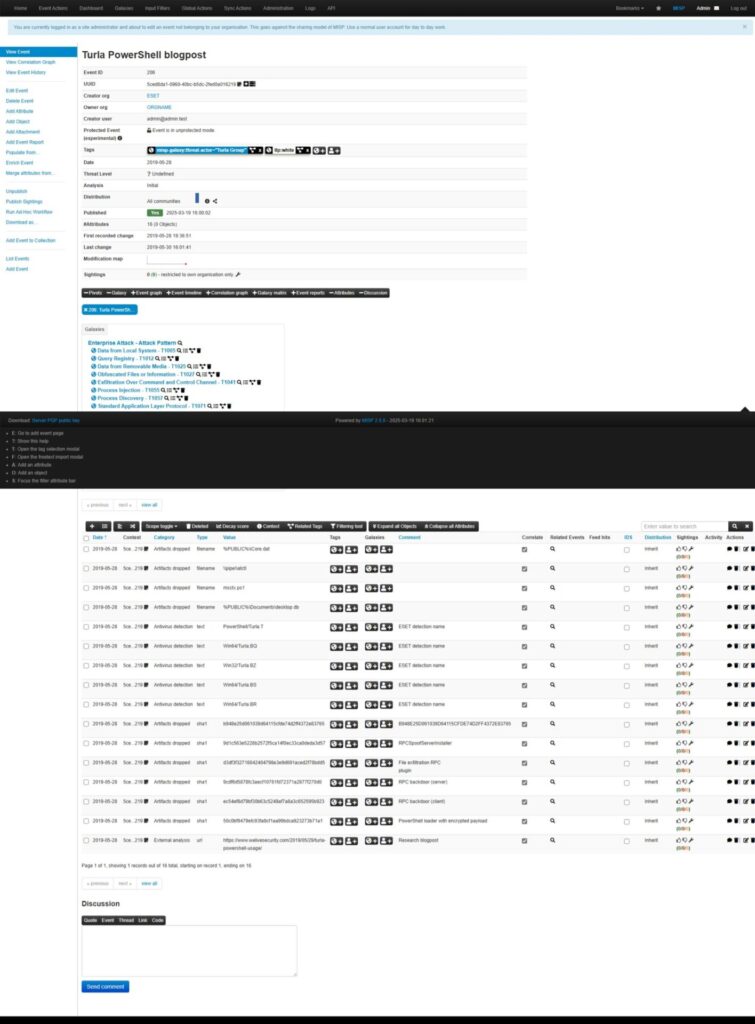Click the sharing graph icon next to Distribution
755x1024 pixels.
[x=215, y=201]
